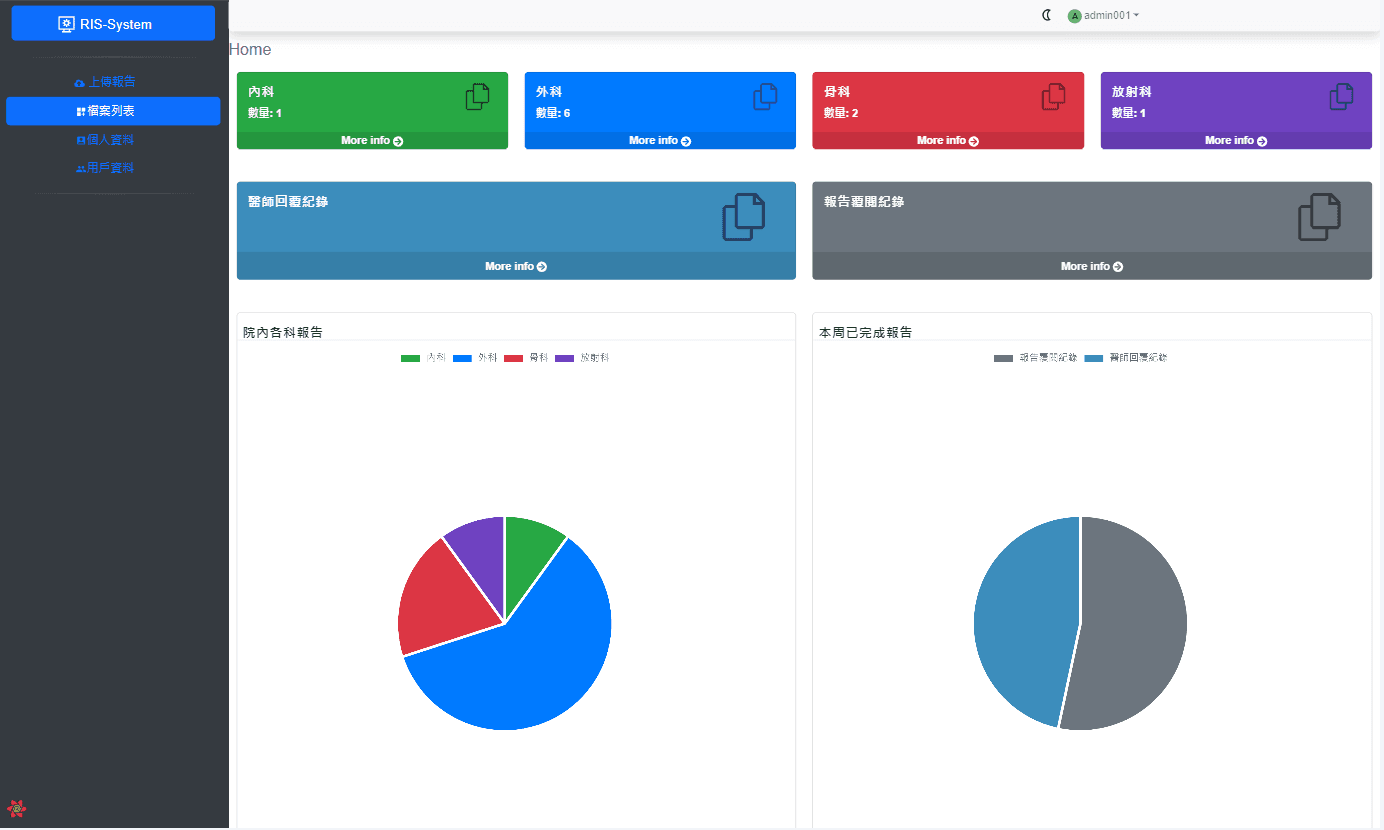The width and height of the screenshot is (1384, 830).
Task: Open More info on 報告審閱紀錄 card
Action: pos(1092,266)
